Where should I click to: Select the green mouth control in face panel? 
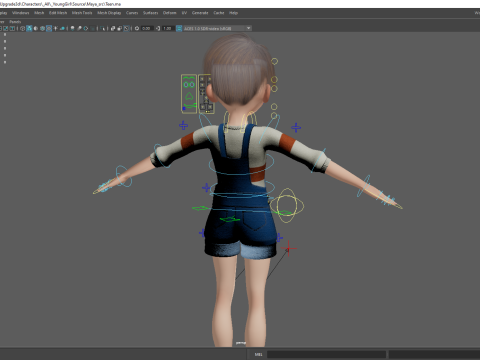coord(189,106)
